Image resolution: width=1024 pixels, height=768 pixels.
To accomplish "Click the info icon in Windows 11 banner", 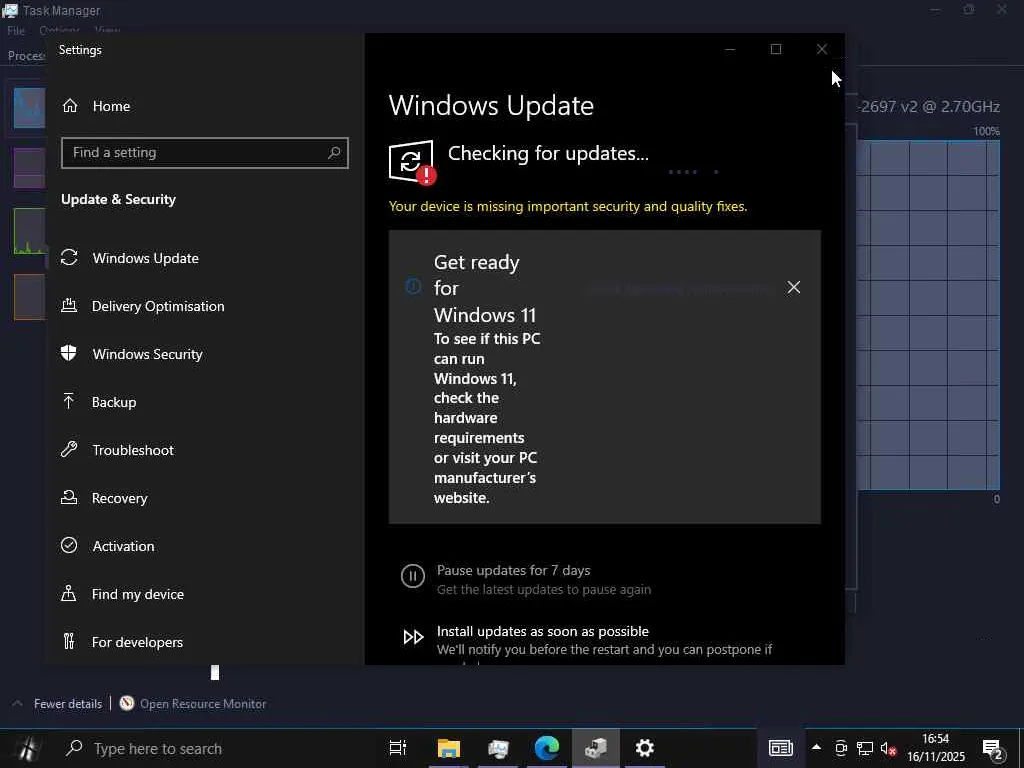I will [413, 286].
